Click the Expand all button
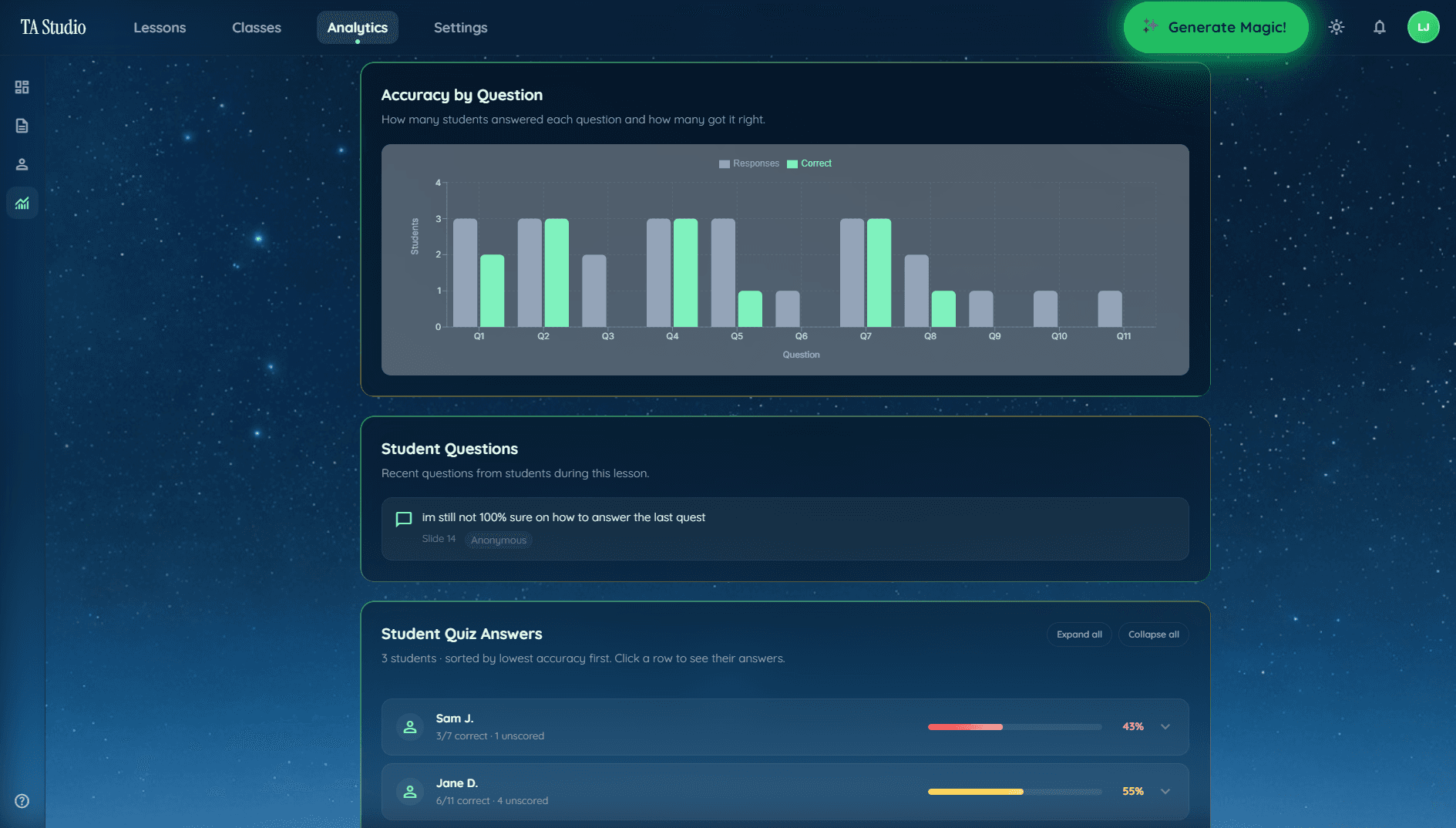The image size is (1456, 828). (x=1078, y=634)
